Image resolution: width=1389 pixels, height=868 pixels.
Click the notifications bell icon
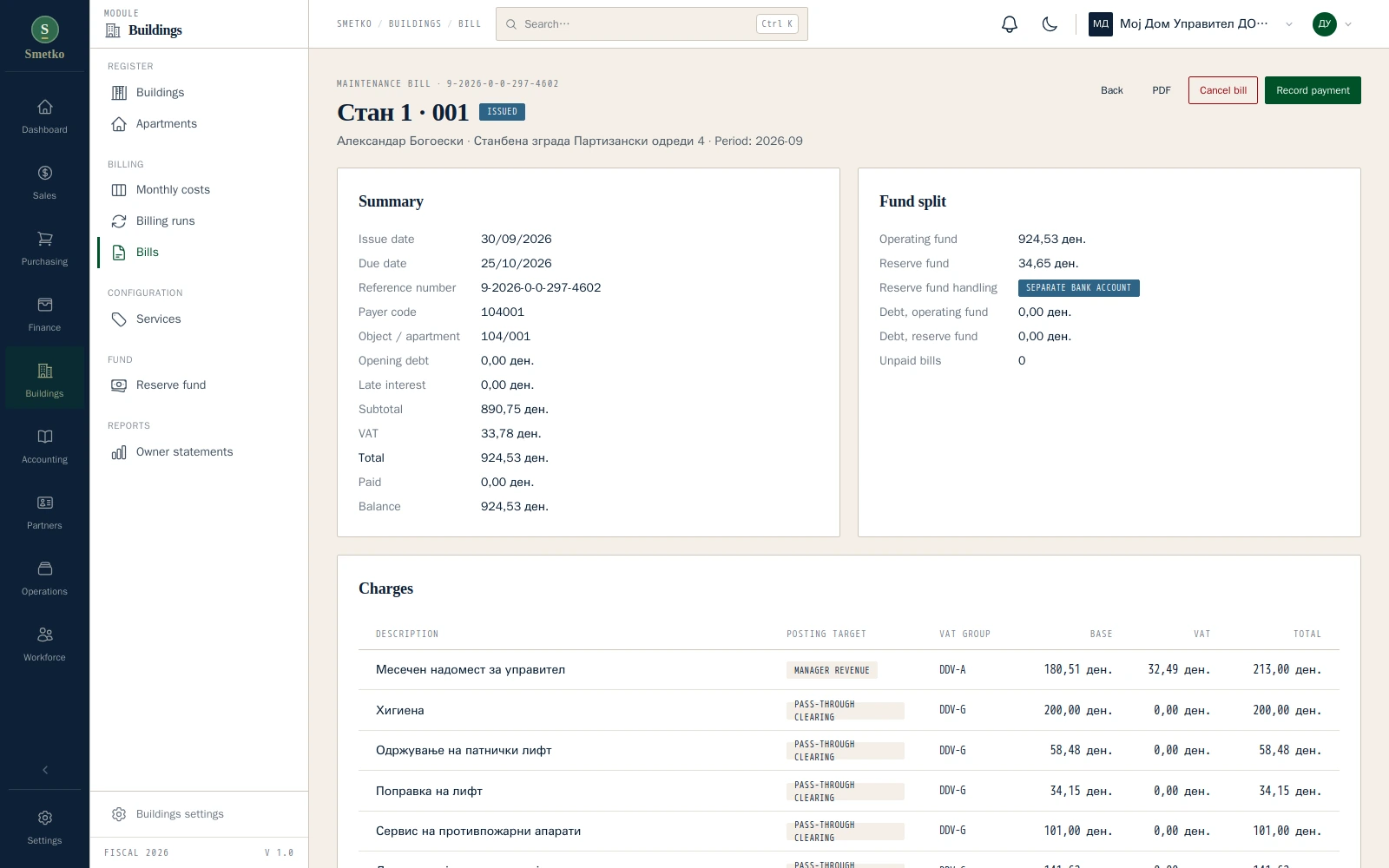(x=1009, y=24)
